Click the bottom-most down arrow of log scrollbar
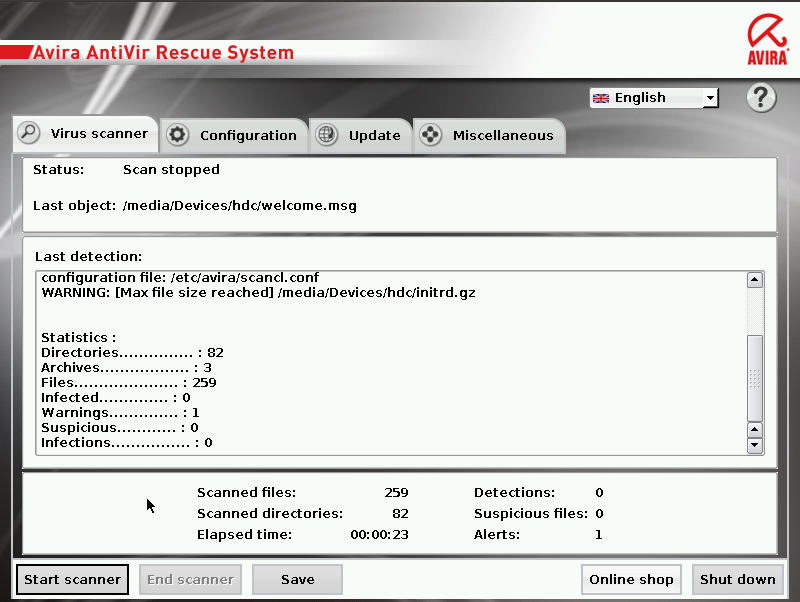Image resolution: width=800 pixels, height=602 pixels. tap(755, 445)
